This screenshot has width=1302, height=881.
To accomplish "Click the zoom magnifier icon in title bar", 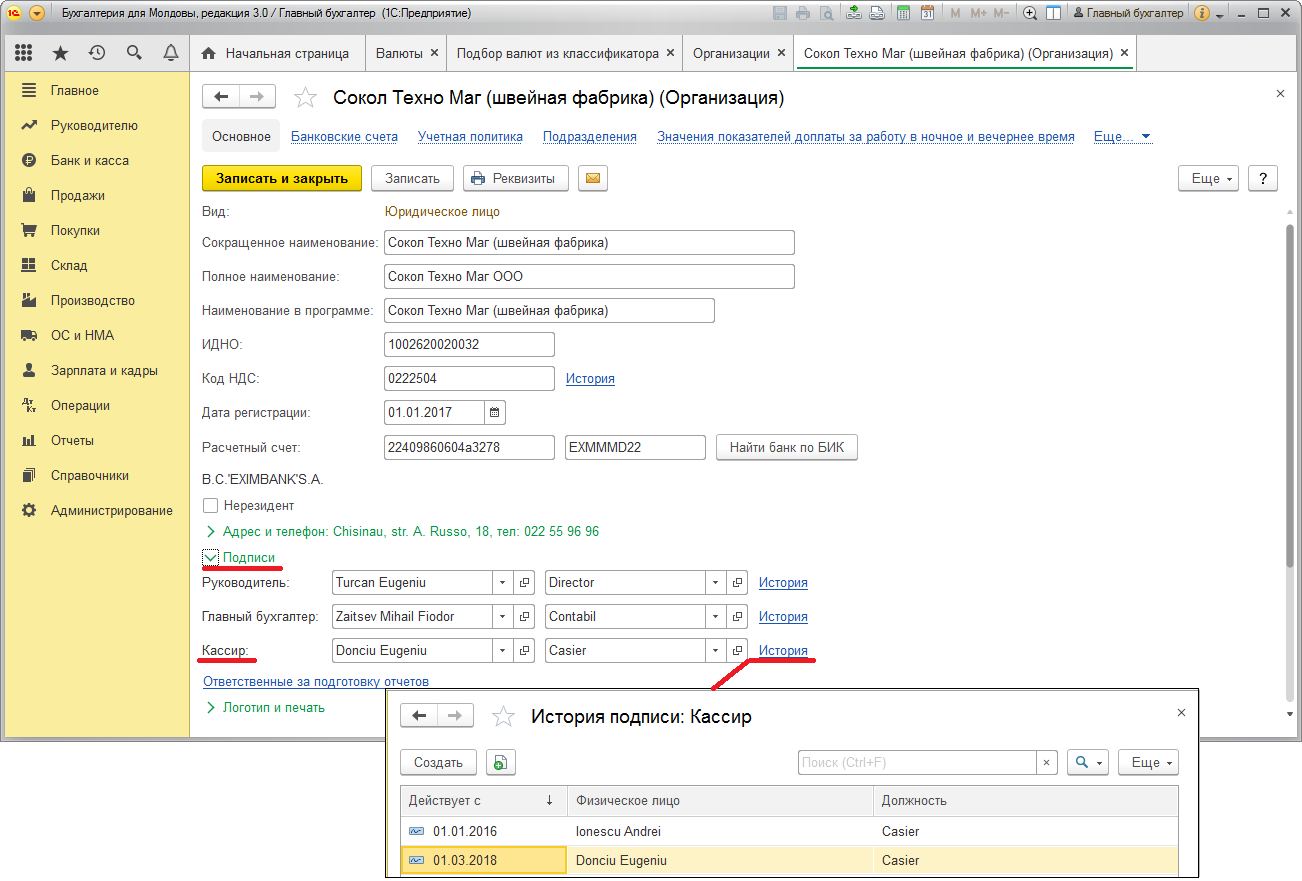I will (1030, 13).
